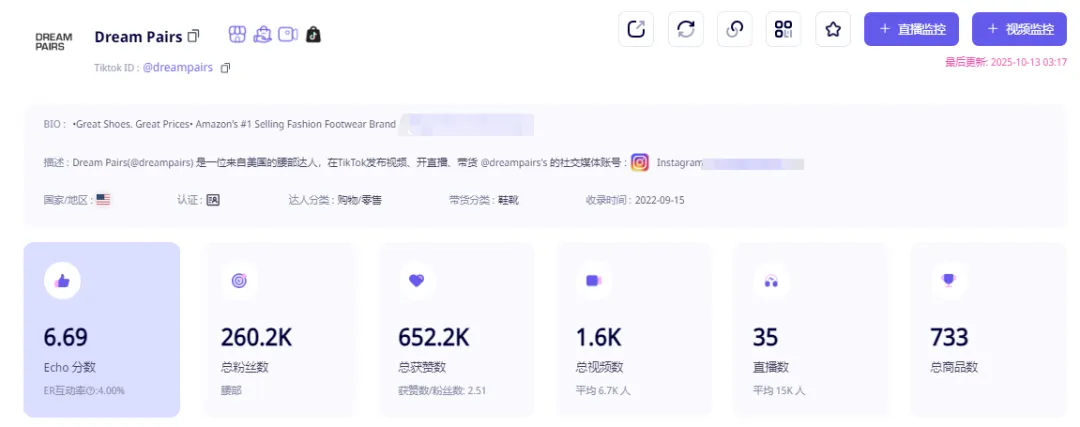Click the 直播监控 button
The width and height of the screenshot is (1080, 427).
[912, 29]
